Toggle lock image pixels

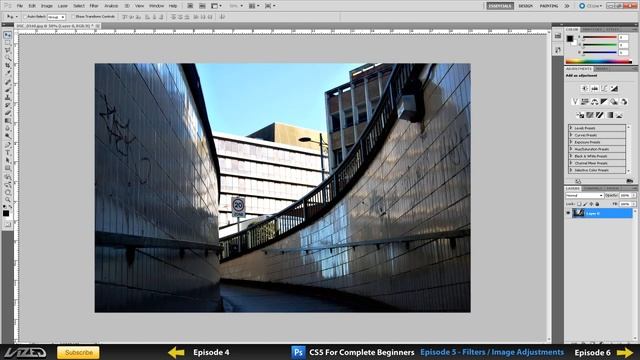pos(585,204)
